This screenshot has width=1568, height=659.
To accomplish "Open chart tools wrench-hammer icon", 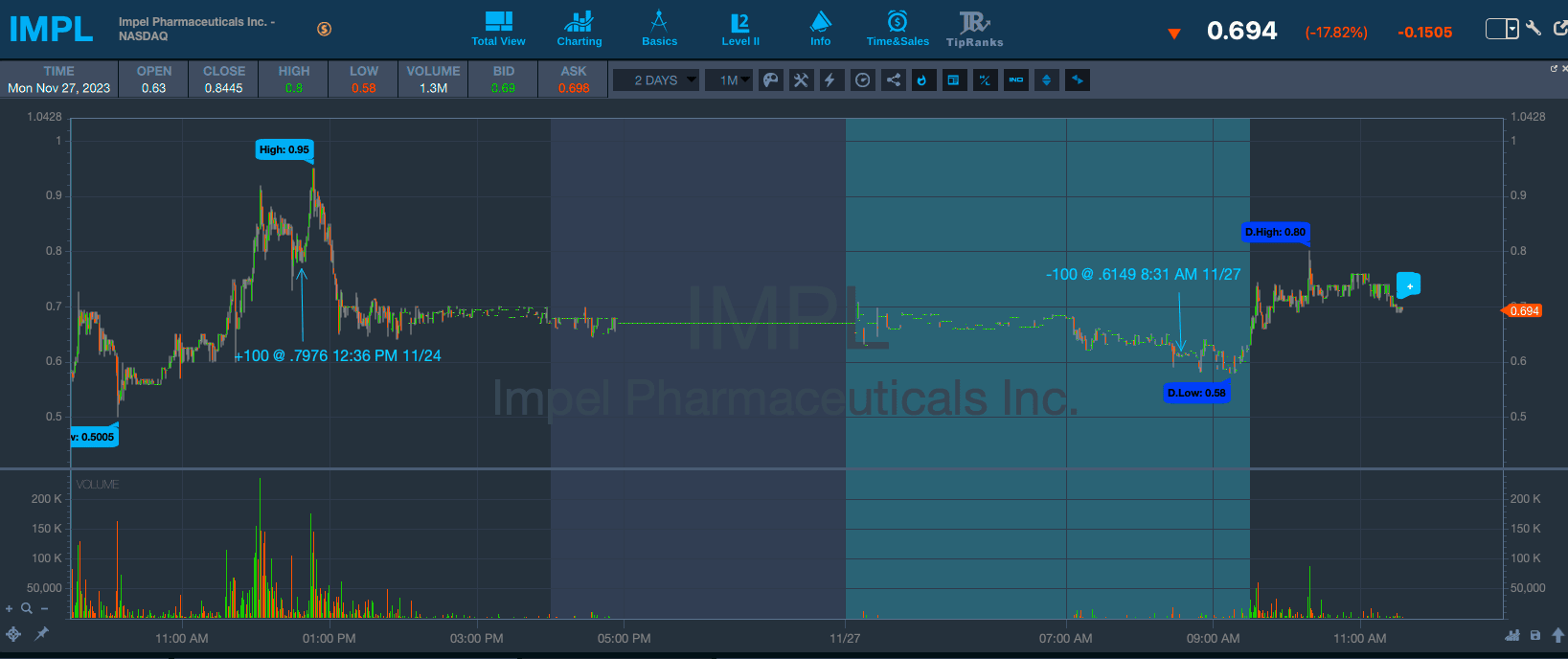I will click(801, 80).
